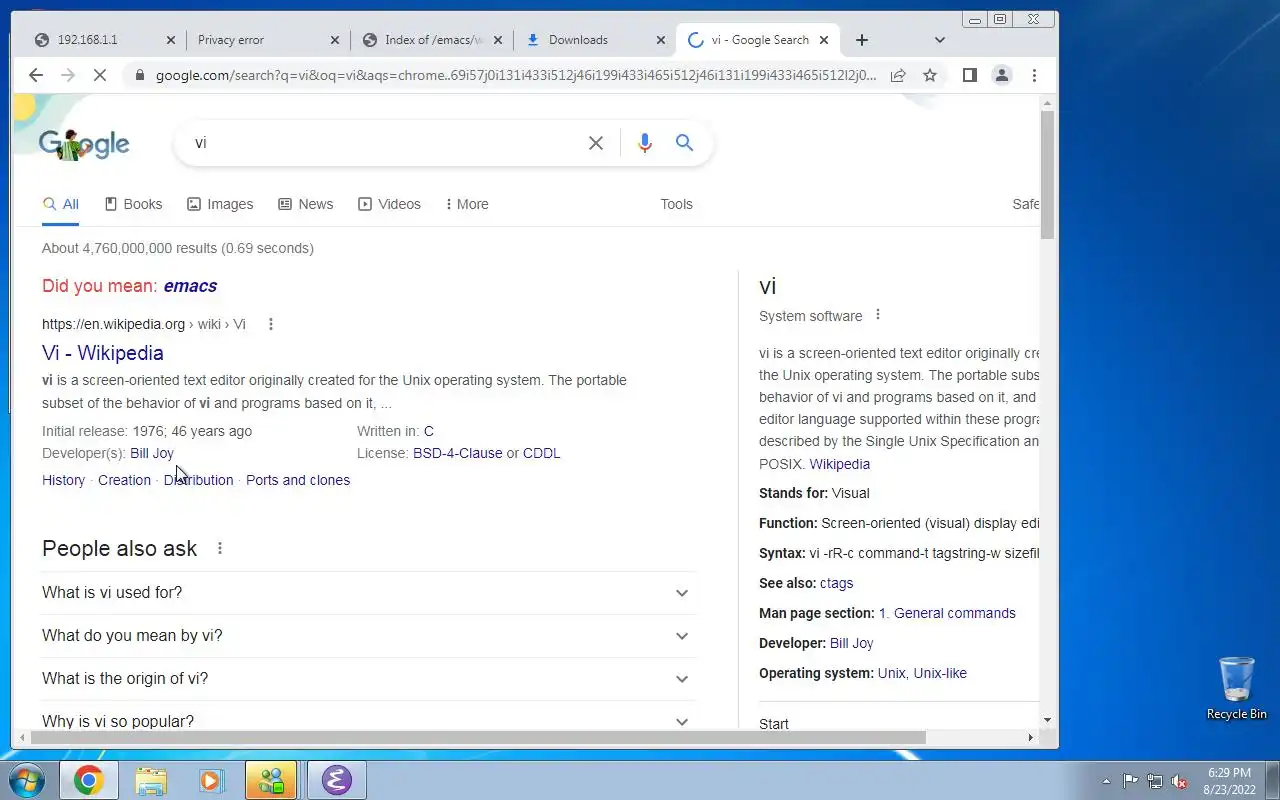Viewport: 1280px width, 800px height.
Task: Open the Creation sitelink
Action: [124, 480]
